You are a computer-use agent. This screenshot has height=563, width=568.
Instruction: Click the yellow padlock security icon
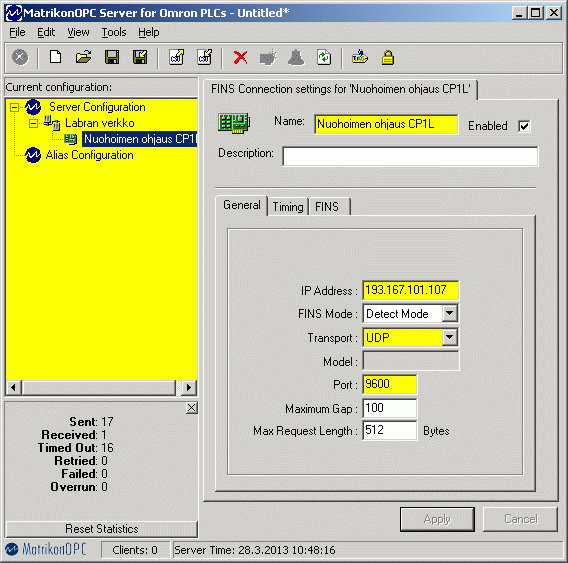[x=388, y=57]
